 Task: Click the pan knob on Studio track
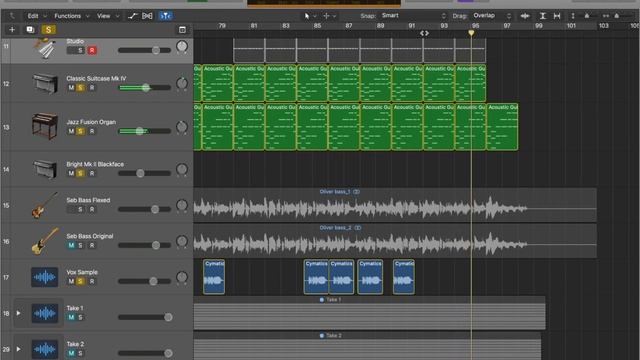click(x=182, y=47)
